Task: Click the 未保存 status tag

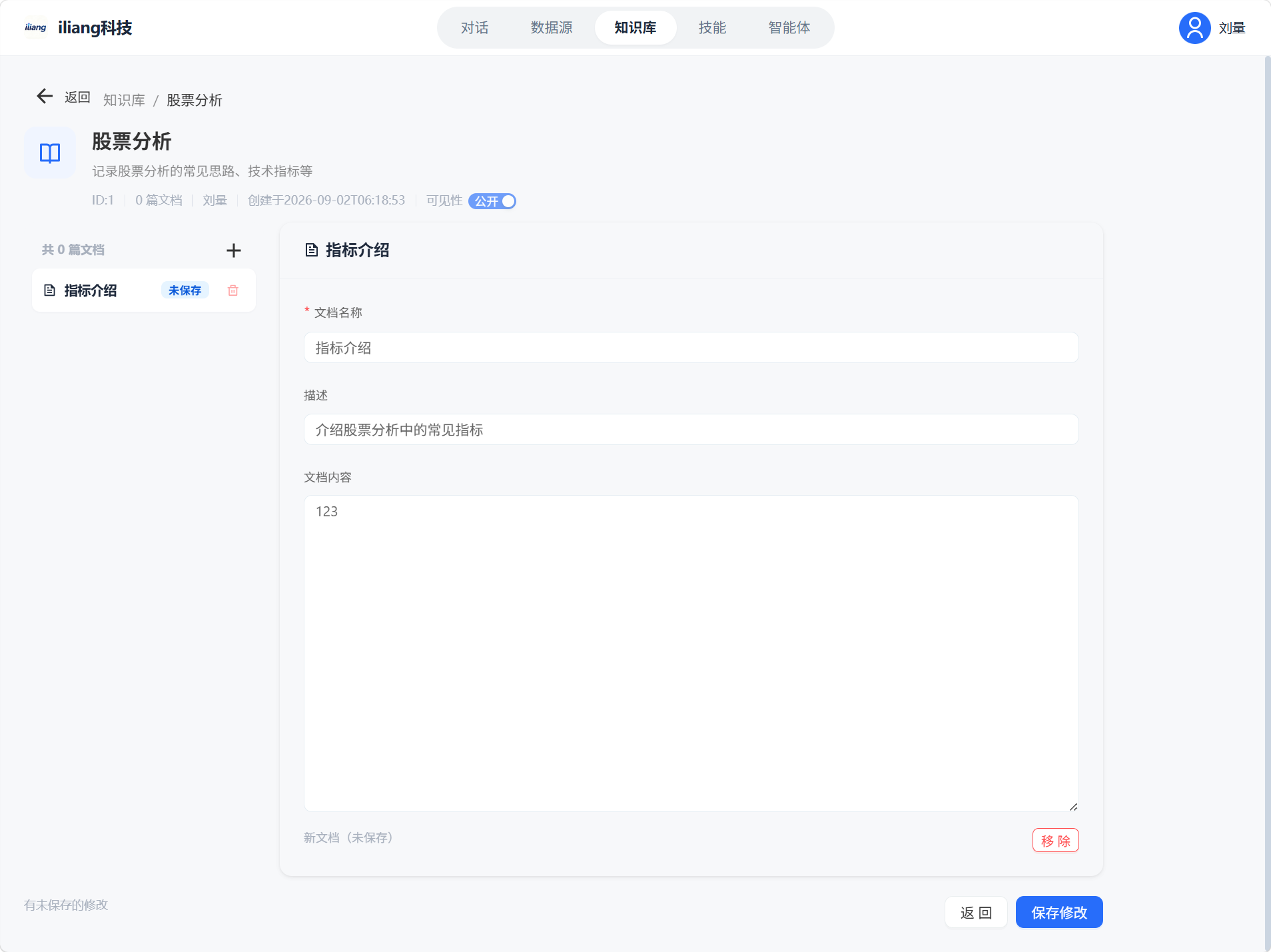Action: click(x=185, y=290)
